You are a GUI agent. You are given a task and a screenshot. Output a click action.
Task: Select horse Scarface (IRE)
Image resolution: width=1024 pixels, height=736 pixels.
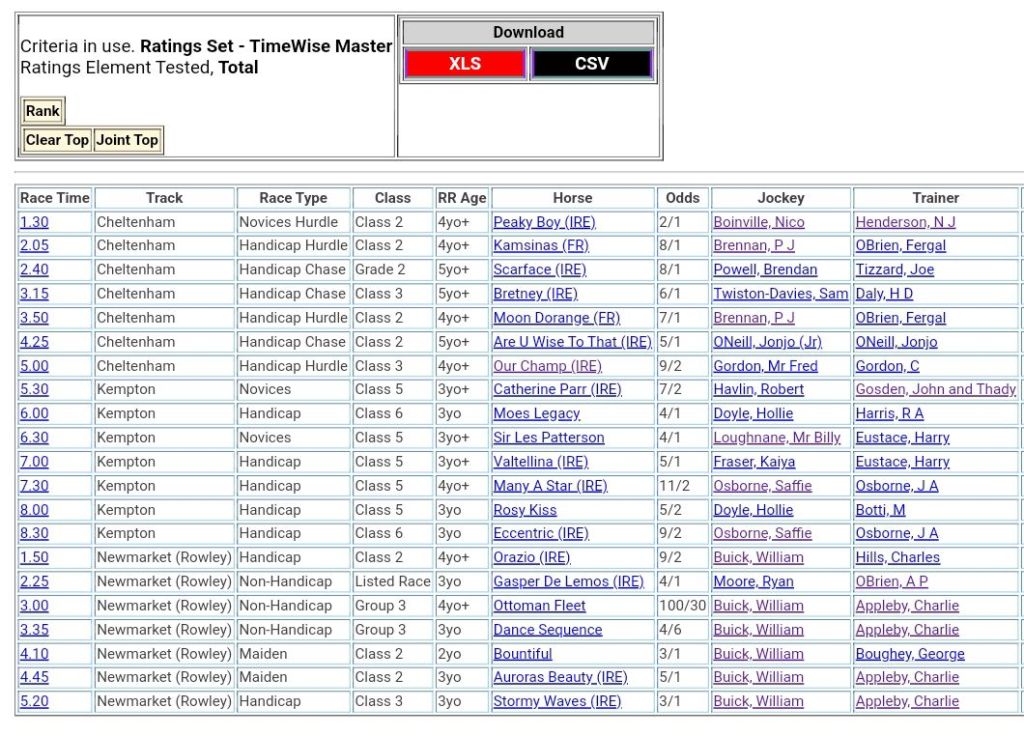tap(539, 270)
